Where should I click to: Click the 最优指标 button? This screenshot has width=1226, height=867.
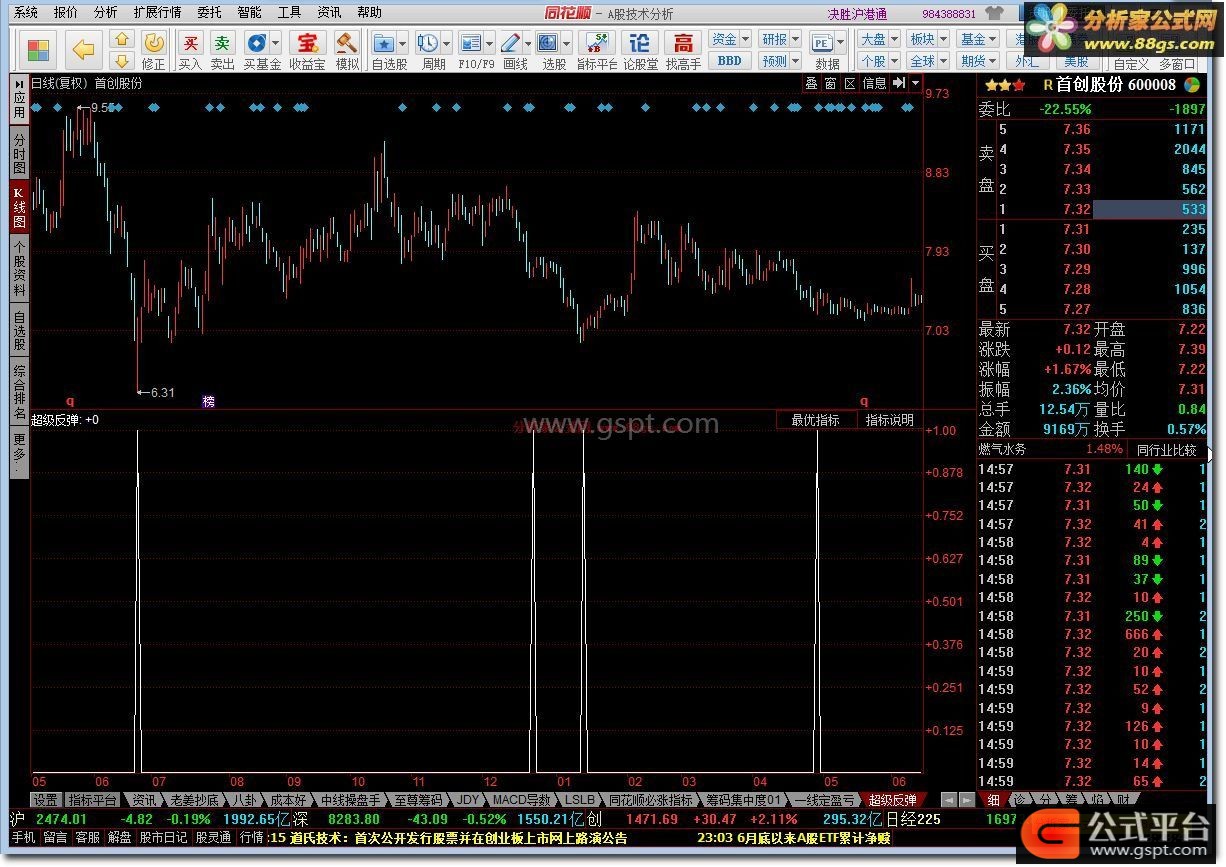click(816, 420)
